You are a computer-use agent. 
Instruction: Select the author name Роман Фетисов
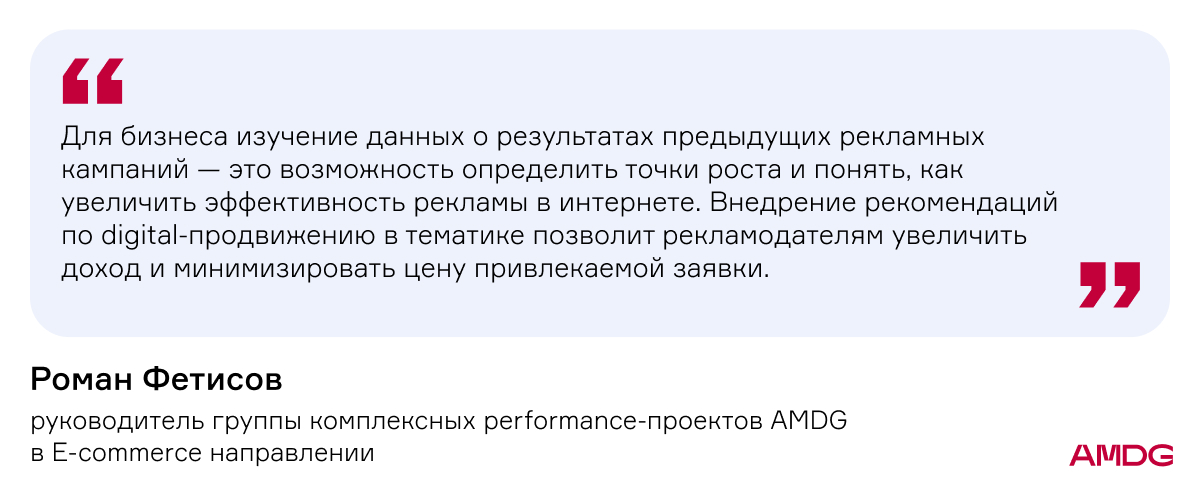click(157, 379)
